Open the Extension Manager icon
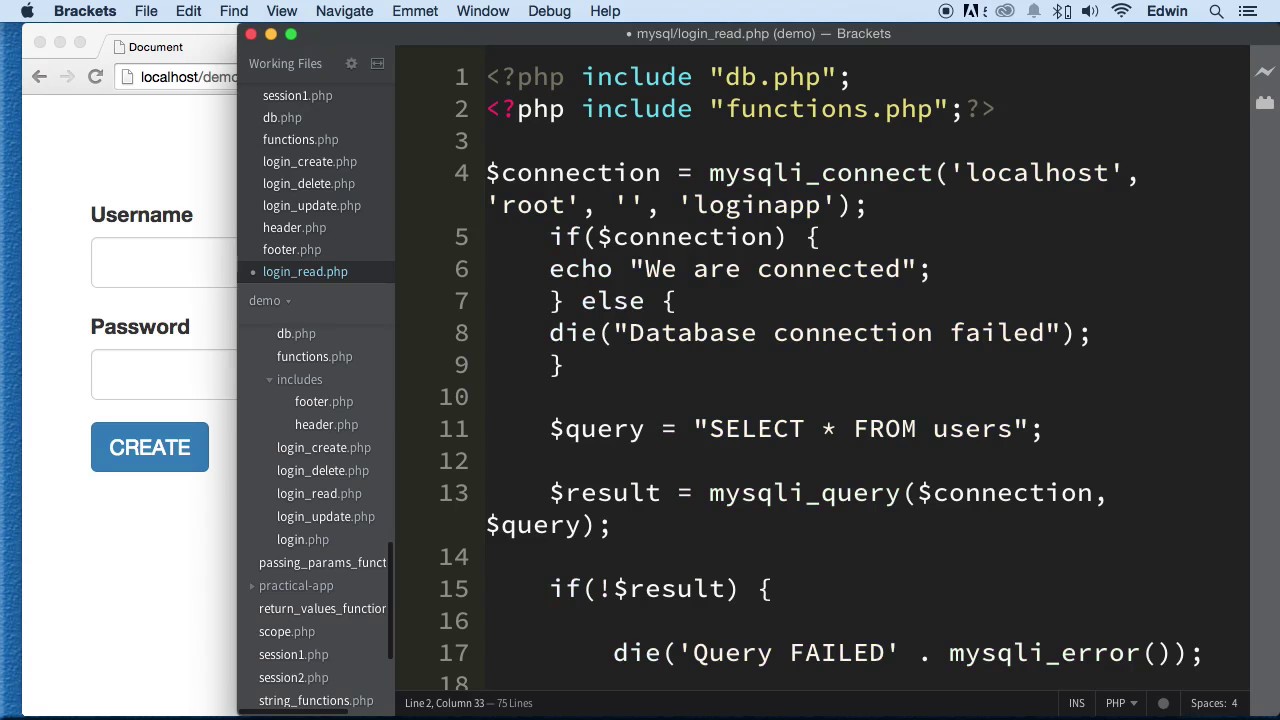The width and height of the screenshot is (1280, 720). tap(1265, 102)
